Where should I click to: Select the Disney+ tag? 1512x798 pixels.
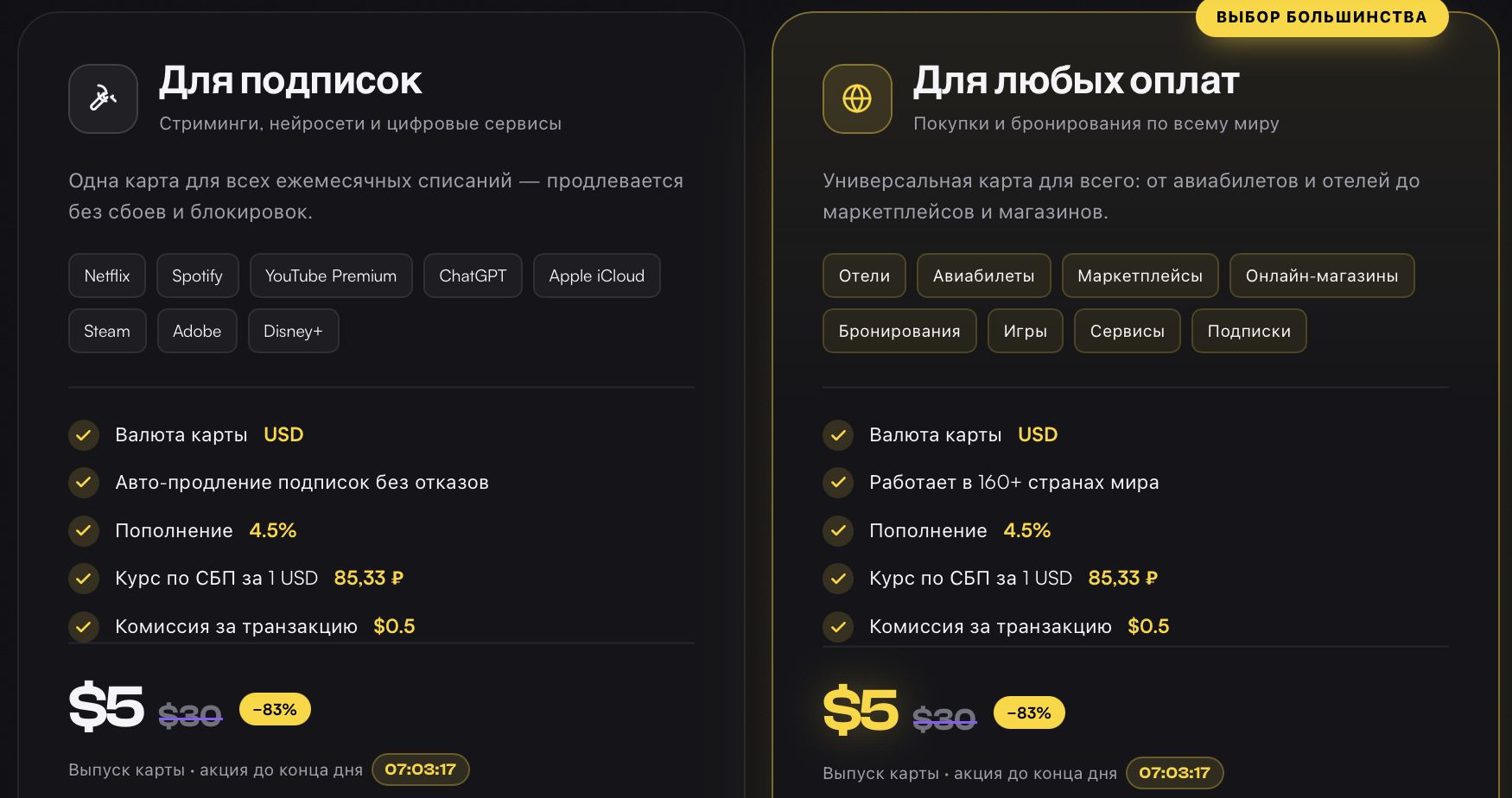click(x=293, y=331)
